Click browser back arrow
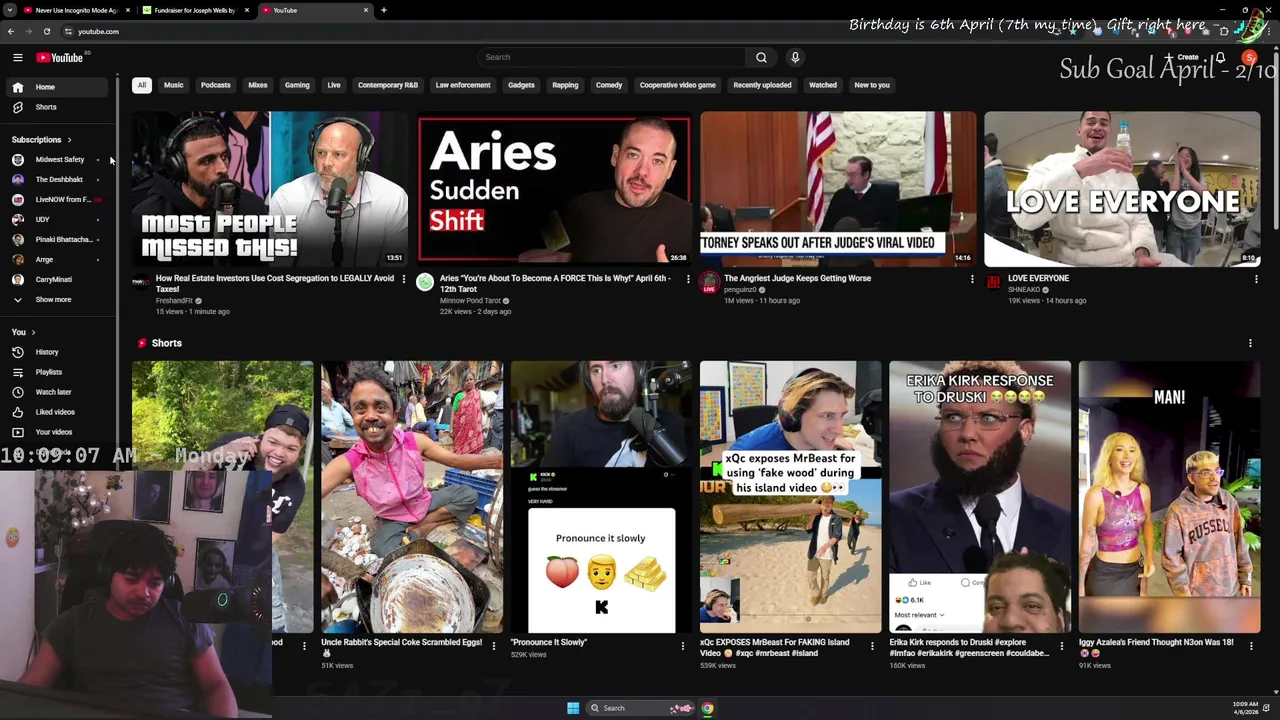 point(11,31)
